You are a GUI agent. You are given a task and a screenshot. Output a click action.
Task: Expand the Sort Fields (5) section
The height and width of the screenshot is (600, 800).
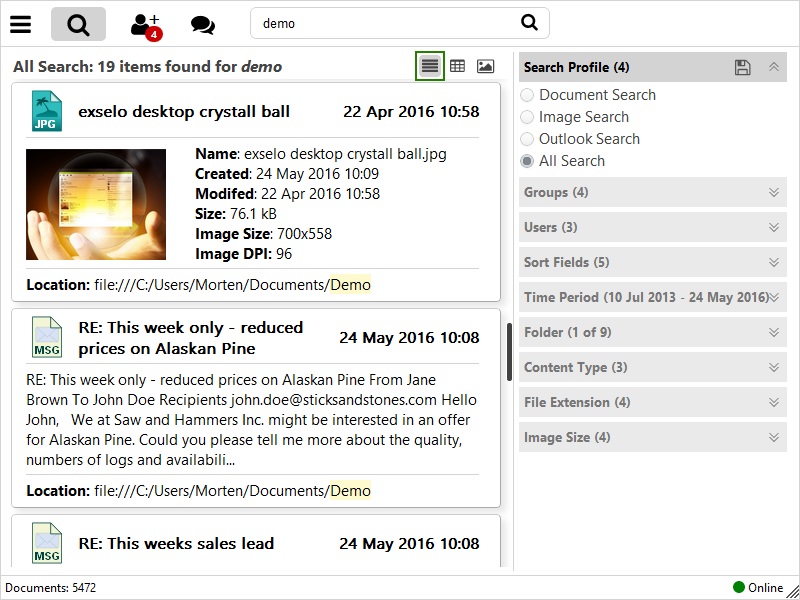click(x=773, y=262)
